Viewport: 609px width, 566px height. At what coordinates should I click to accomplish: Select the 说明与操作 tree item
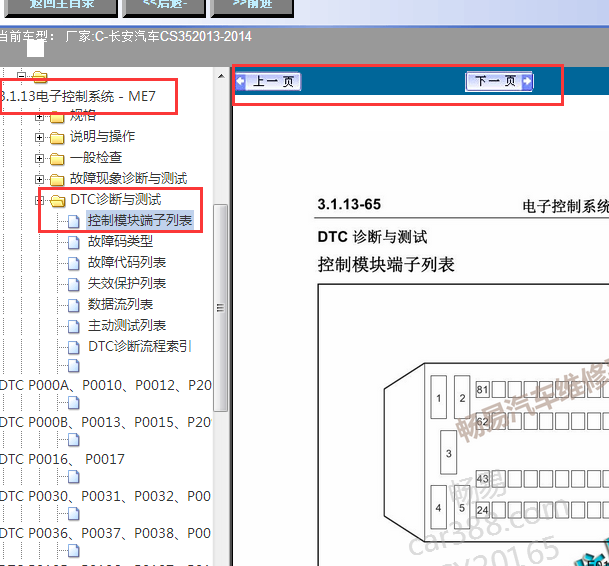(102, 136)
